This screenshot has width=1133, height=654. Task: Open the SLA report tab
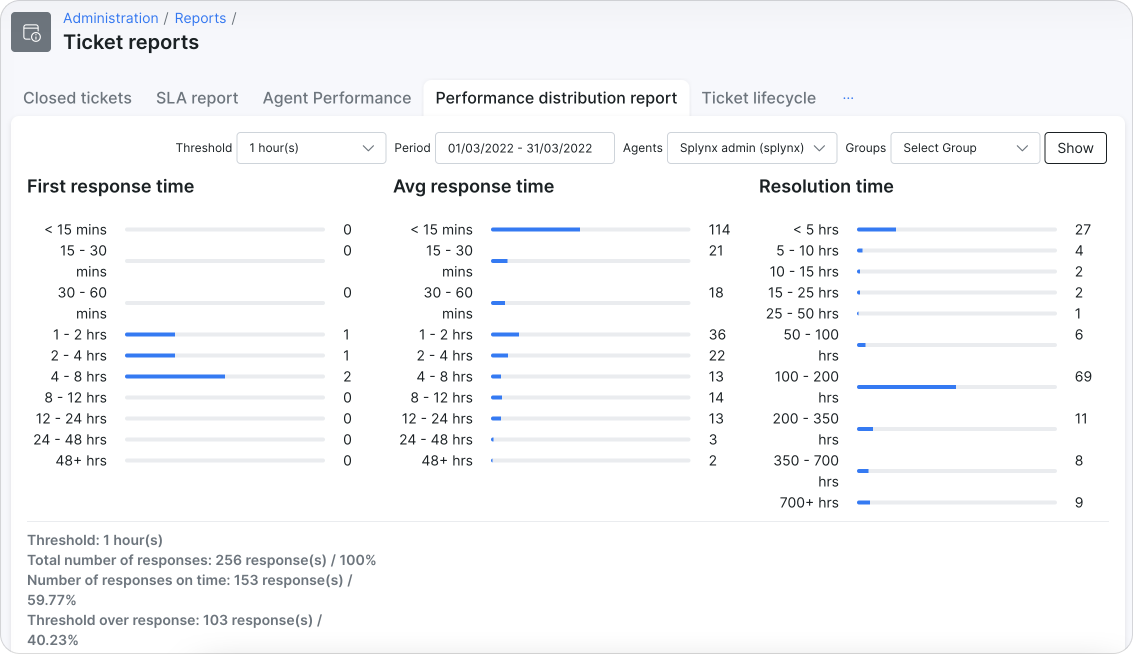coord(197,98)
